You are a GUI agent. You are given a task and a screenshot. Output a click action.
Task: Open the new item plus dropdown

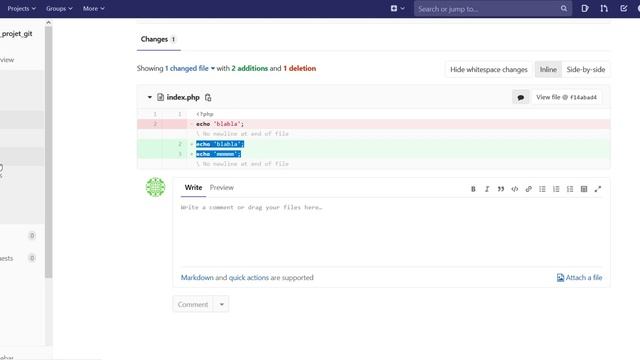click(x=397, y=9)
